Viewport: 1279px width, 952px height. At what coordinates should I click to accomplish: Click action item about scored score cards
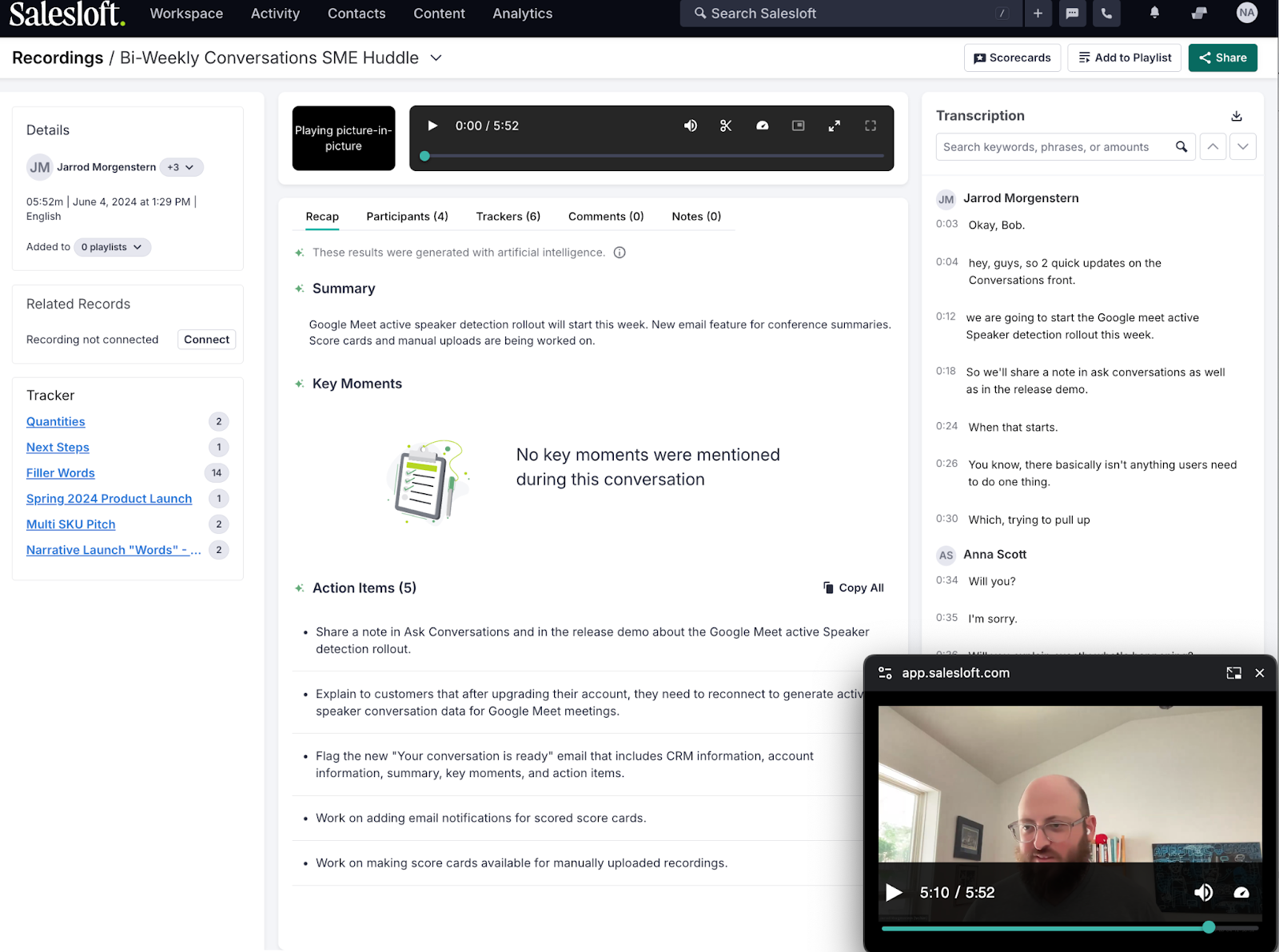[480, 818]
